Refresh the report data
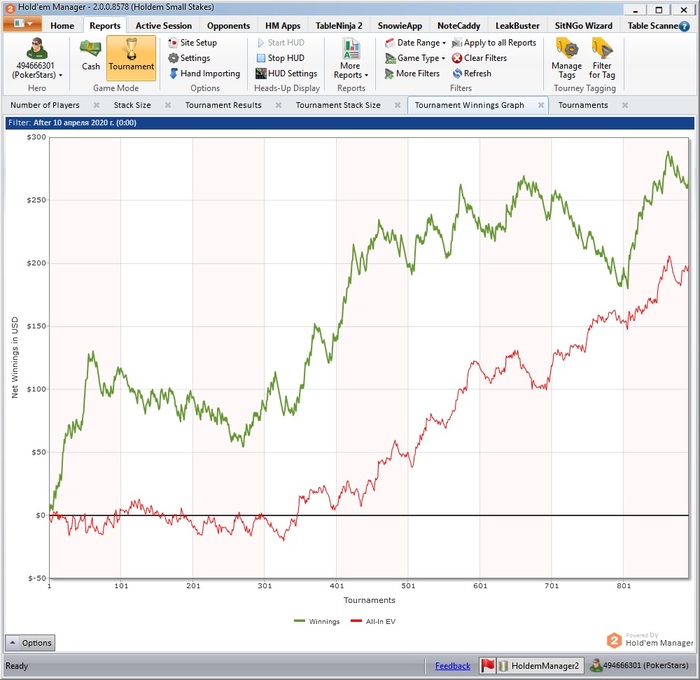The width and height of the screenshot is (700, 680). coord(472,73)
